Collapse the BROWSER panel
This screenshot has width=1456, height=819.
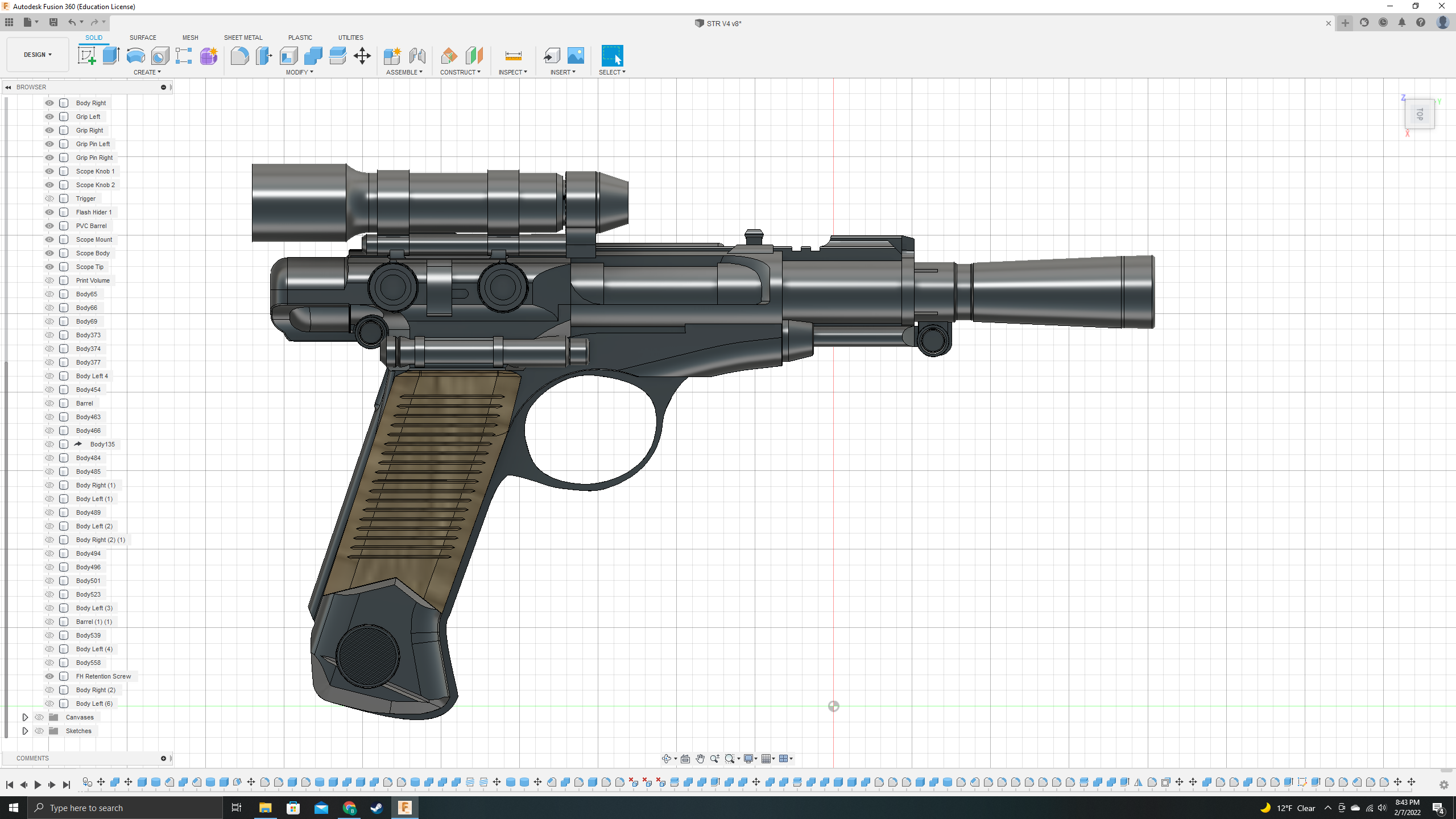pyautogui.click(x=8, y=87)
